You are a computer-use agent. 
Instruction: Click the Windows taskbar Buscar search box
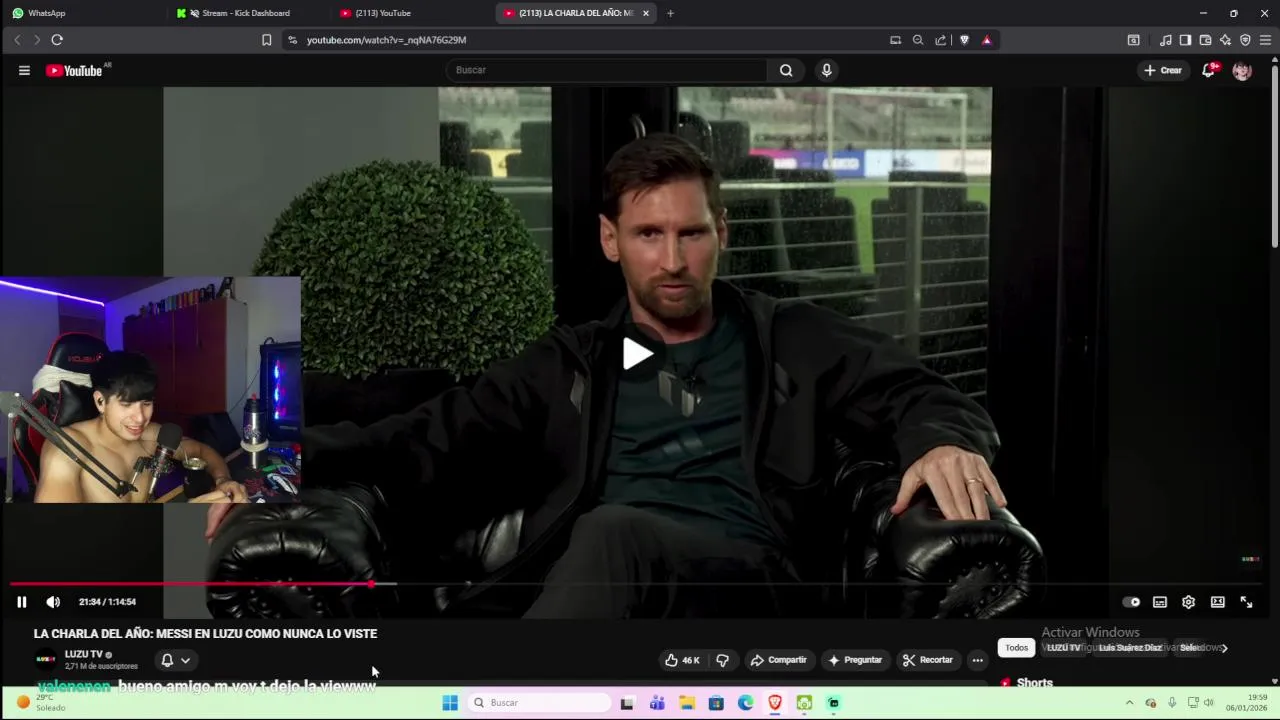[540, 703]
